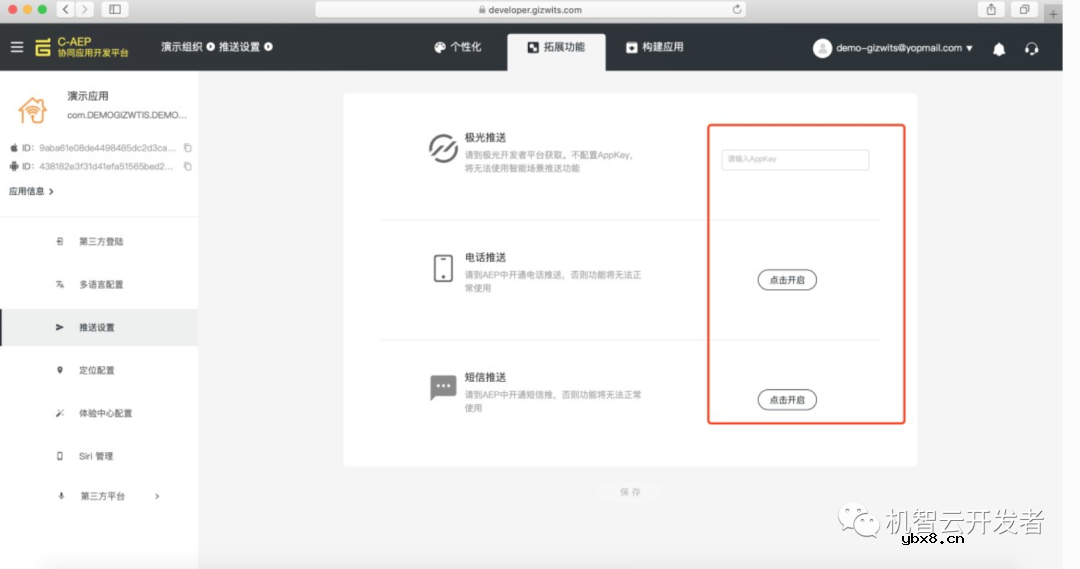
Task: Click the 短信推送 message bubble icon
Action: 443,387
